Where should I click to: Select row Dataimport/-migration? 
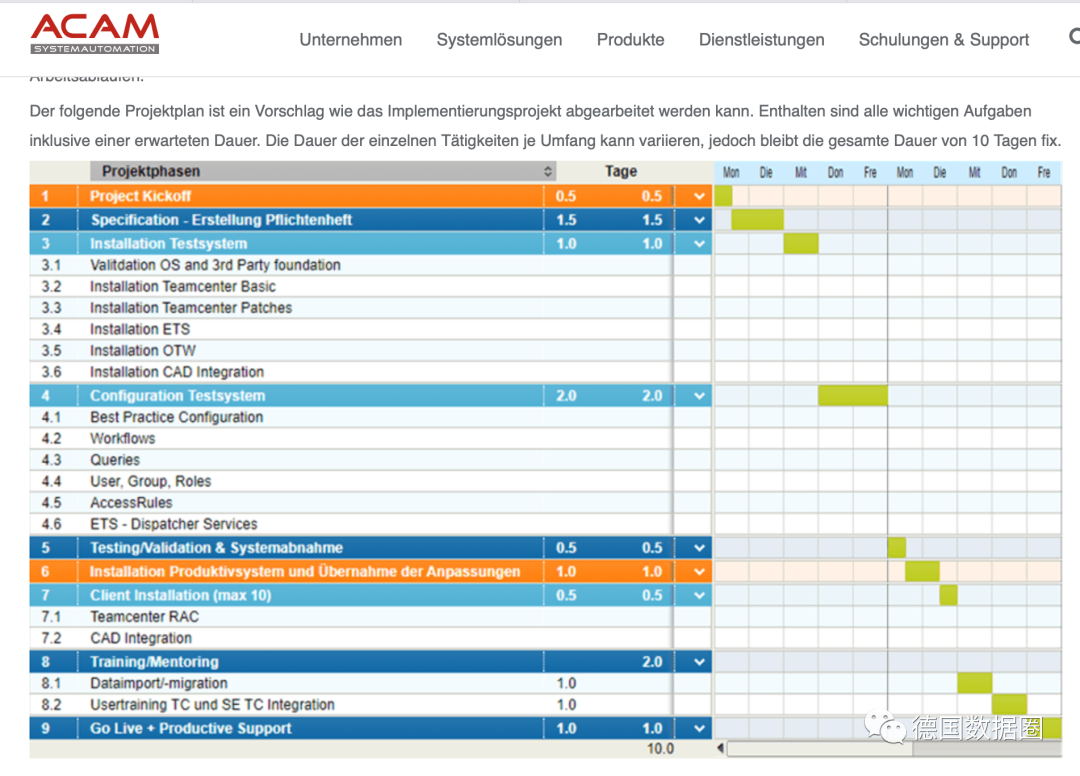click(x=371, y=683)
